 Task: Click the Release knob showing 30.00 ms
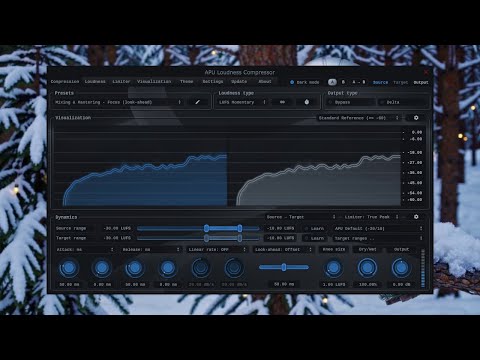coord(135,267)
